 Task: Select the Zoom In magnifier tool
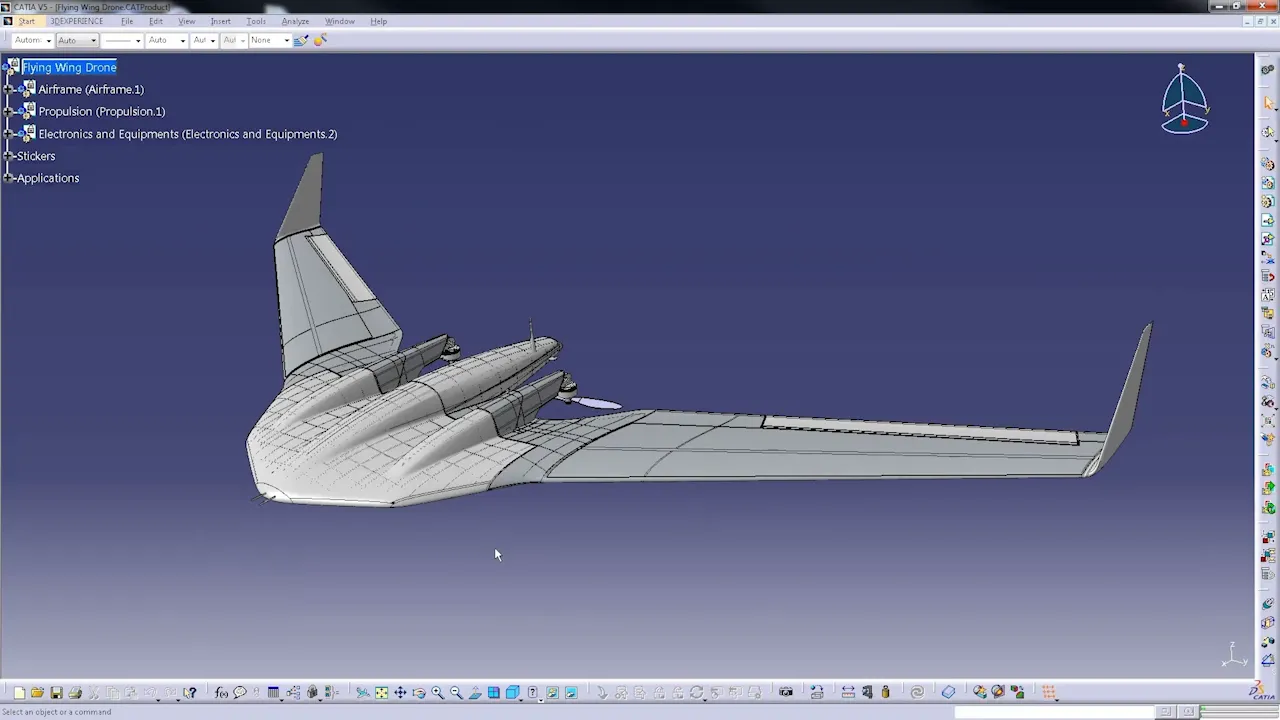[437, 692]
